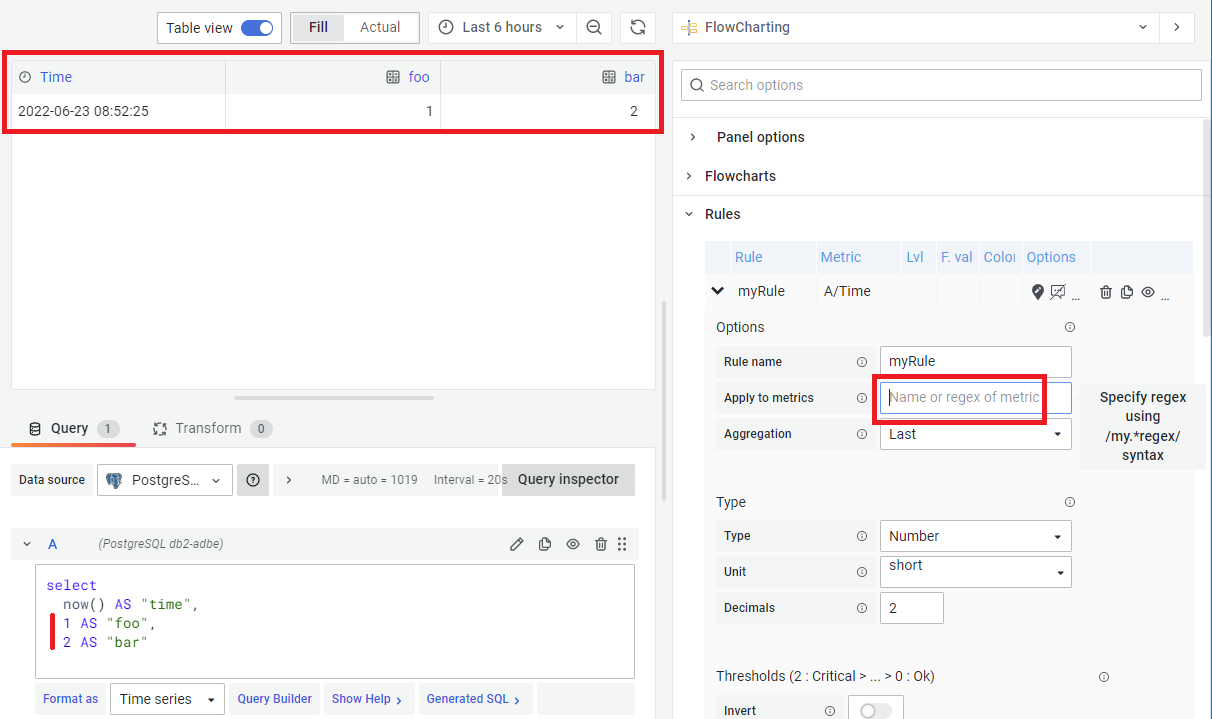Screen dimensions: 1212x719
Task: Click the Show Help button
Action: coord(367,699)
